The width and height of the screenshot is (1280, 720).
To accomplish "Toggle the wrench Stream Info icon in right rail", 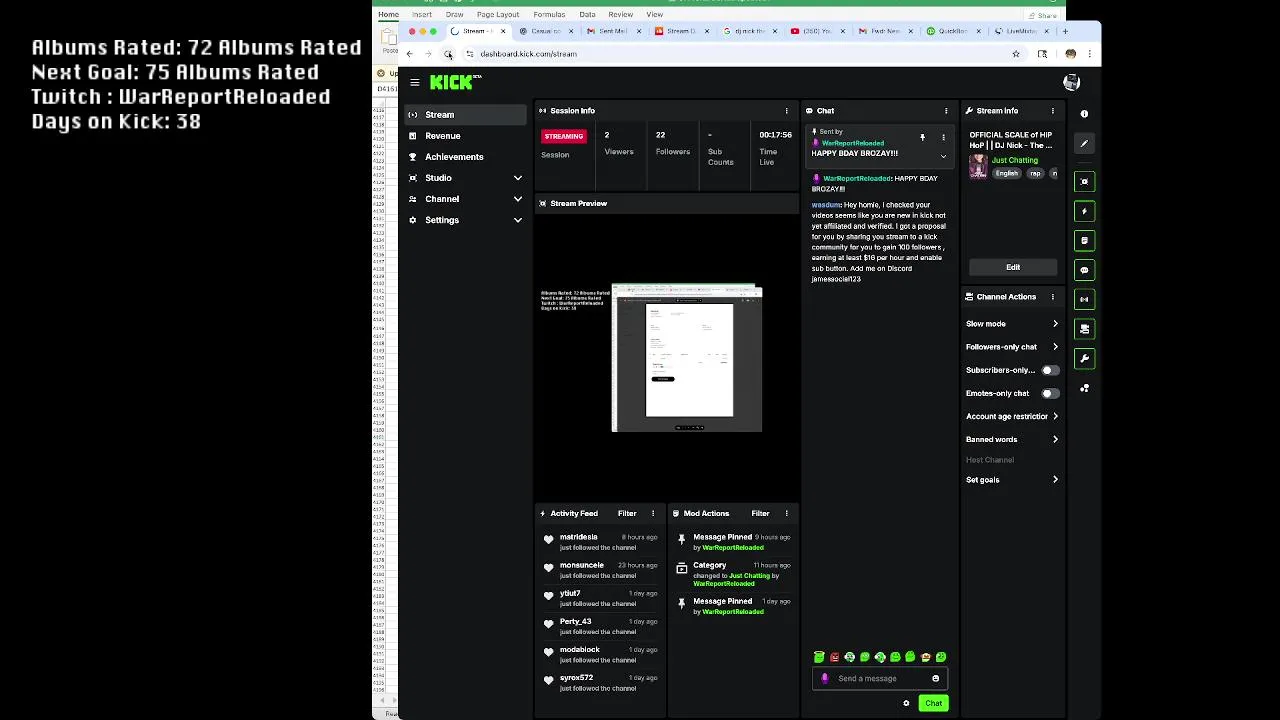I will point(1084,358).
